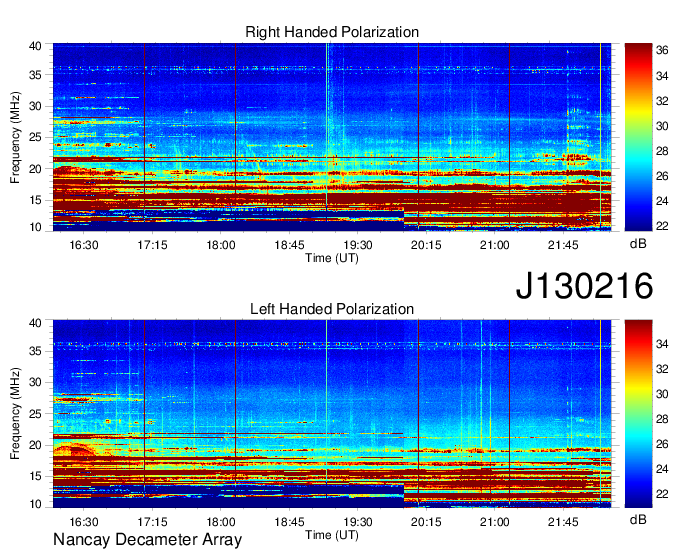The height and width of the screenshot is (552, 680).
Task: Click the 21:45 tick label on the lower plot
Action: (x=563, y=522)
